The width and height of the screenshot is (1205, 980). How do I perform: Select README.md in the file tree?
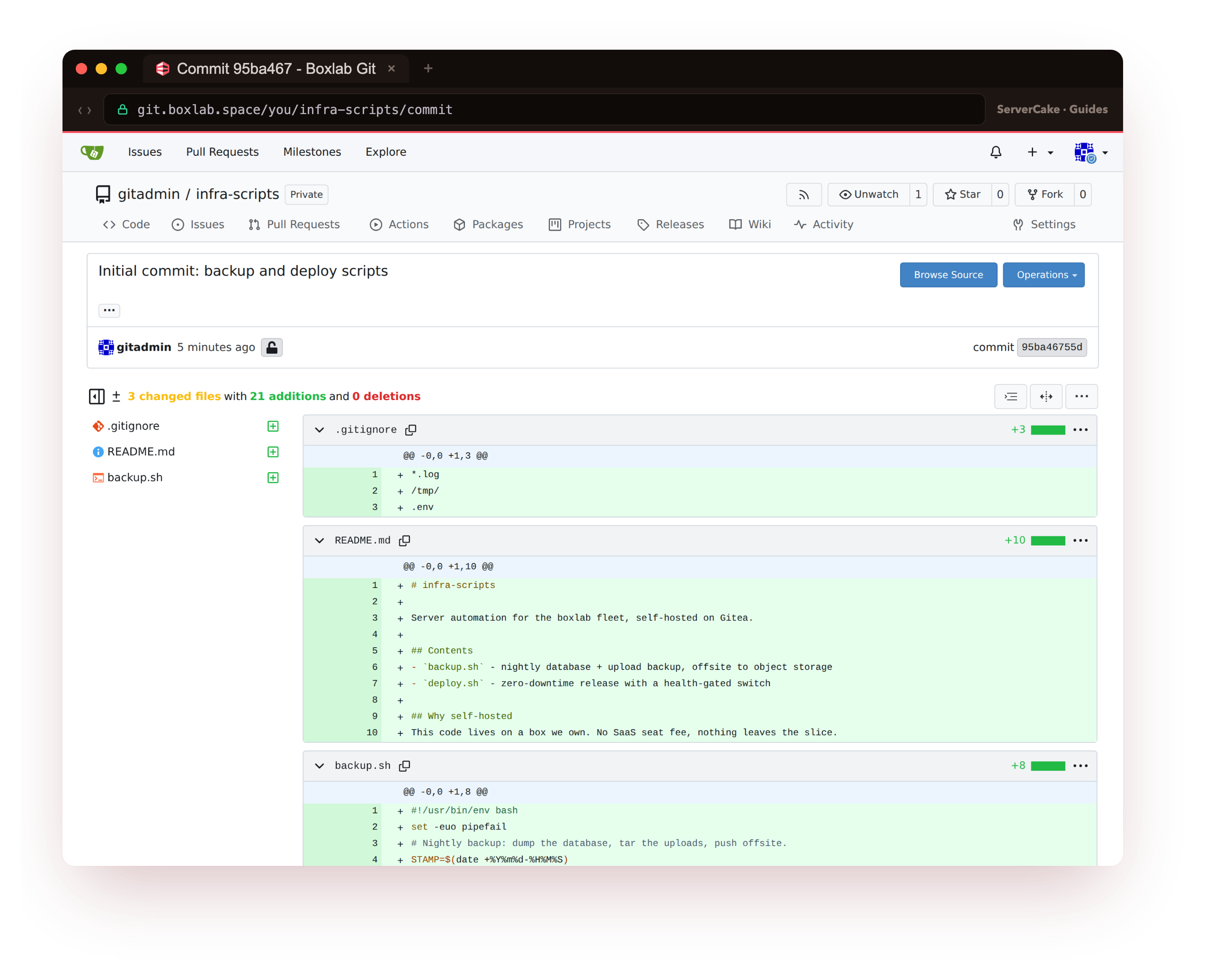[141, 452]
